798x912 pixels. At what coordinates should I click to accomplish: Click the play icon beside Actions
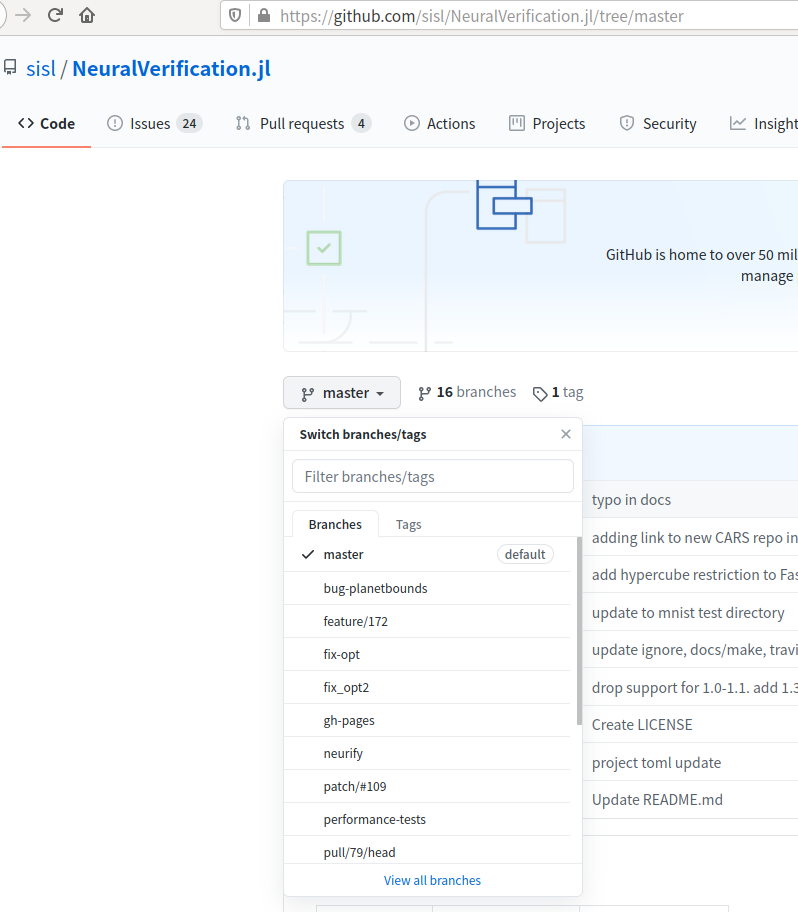[412, 123]
